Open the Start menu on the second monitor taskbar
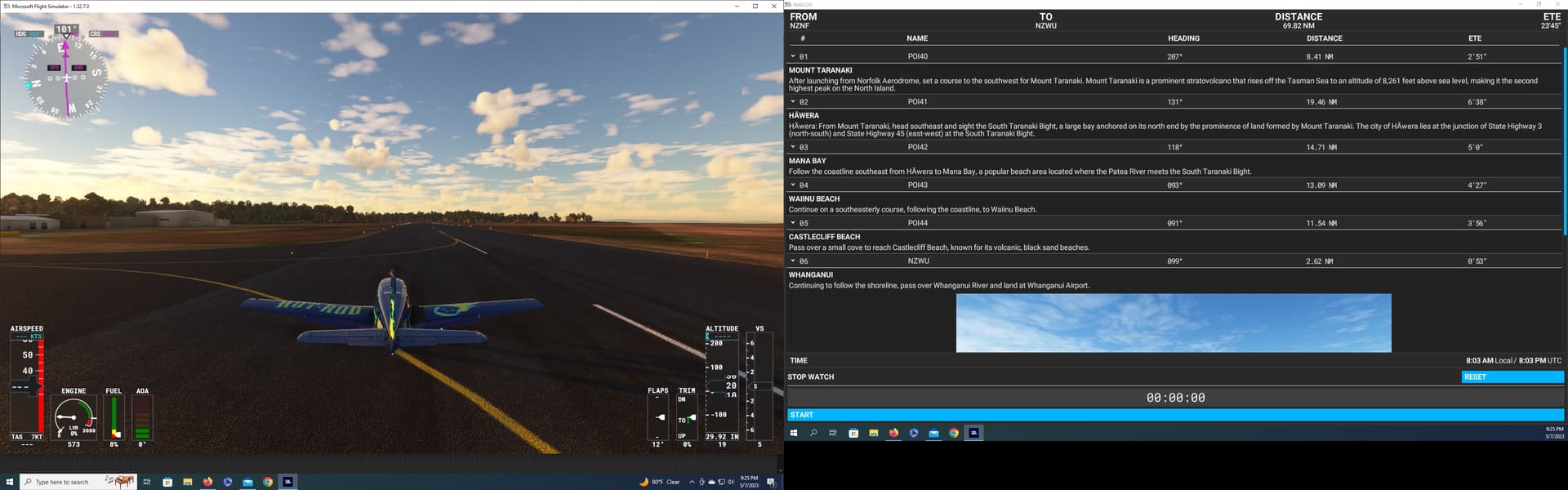Viewport: 1568px width, 490px height. pos(793,433)
